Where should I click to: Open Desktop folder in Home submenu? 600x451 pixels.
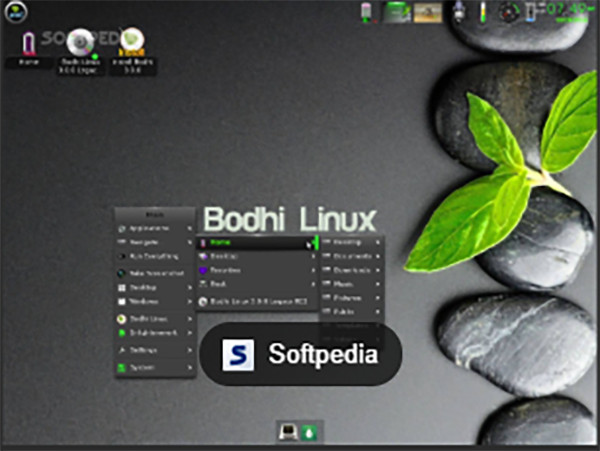352,242
